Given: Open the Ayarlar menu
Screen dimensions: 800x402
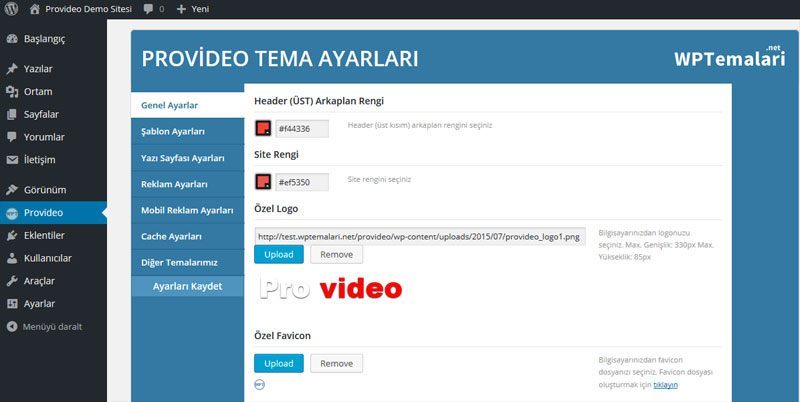Looking at the screenshot, I should click(39, 304).
